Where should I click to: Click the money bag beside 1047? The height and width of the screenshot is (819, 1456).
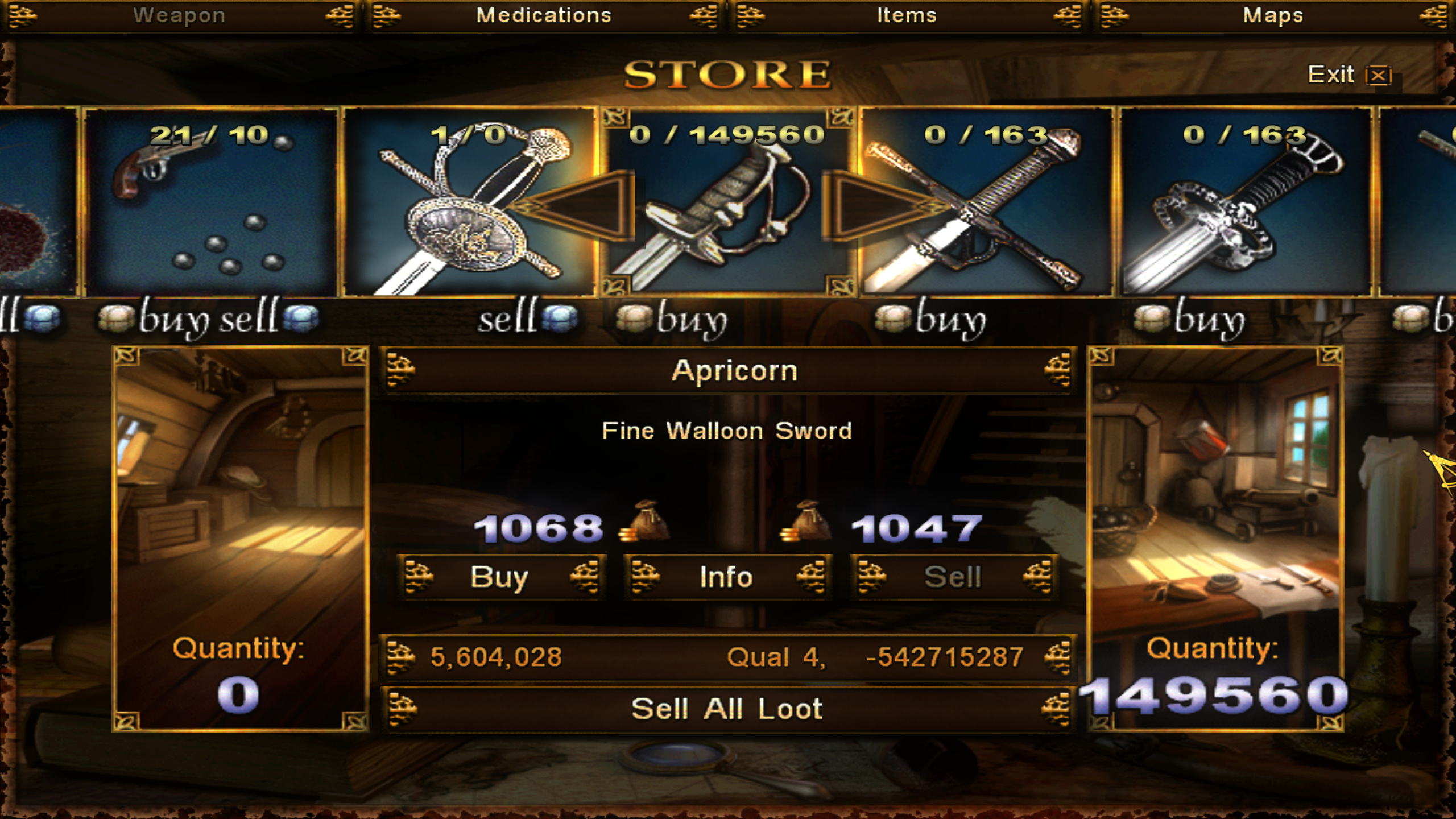tap(805, 521)
